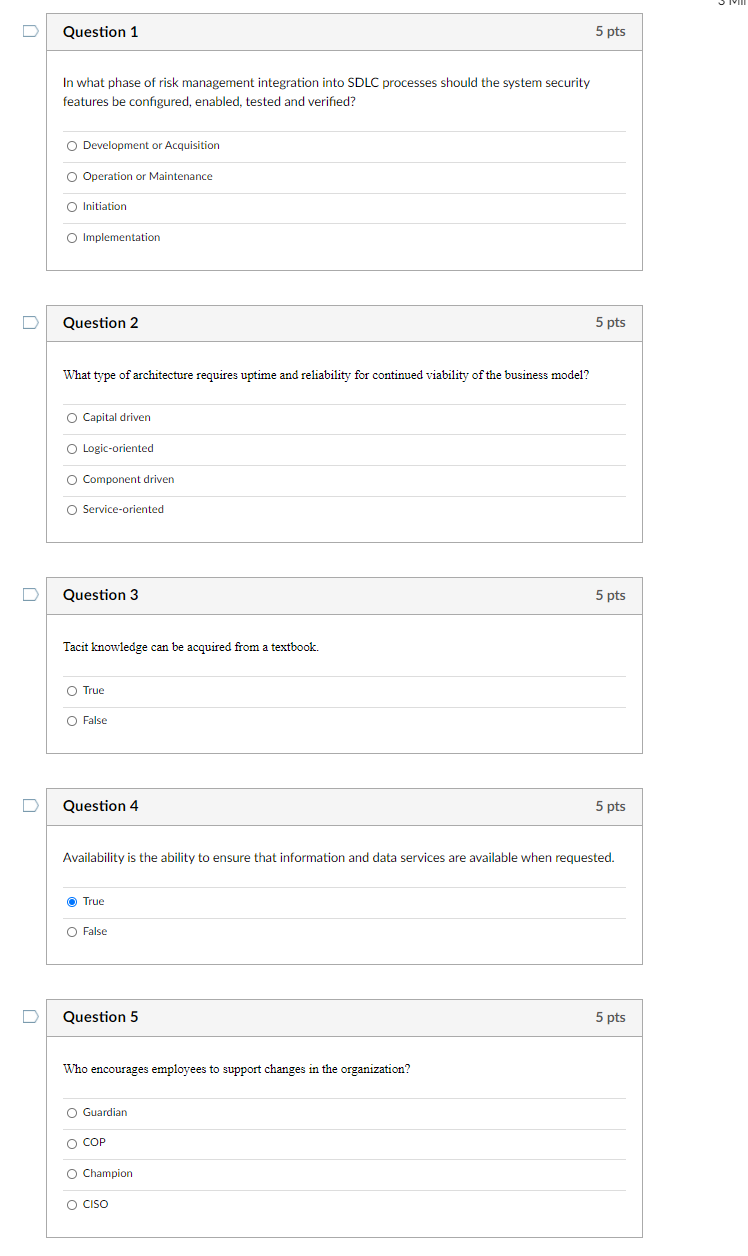The width and height of the screenshot is (748, 1256).
Task: Flag Question 5 for review
Action: (30, 1016)
